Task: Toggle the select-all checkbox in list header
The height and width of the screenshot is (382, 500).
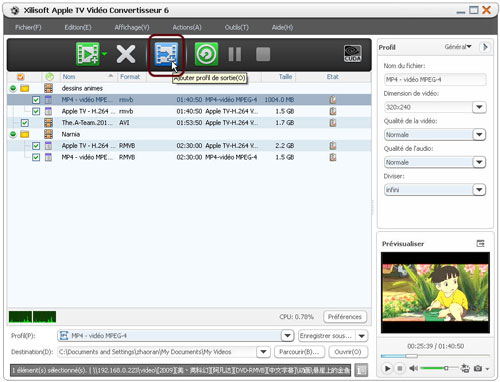Action: coord(21,77)
